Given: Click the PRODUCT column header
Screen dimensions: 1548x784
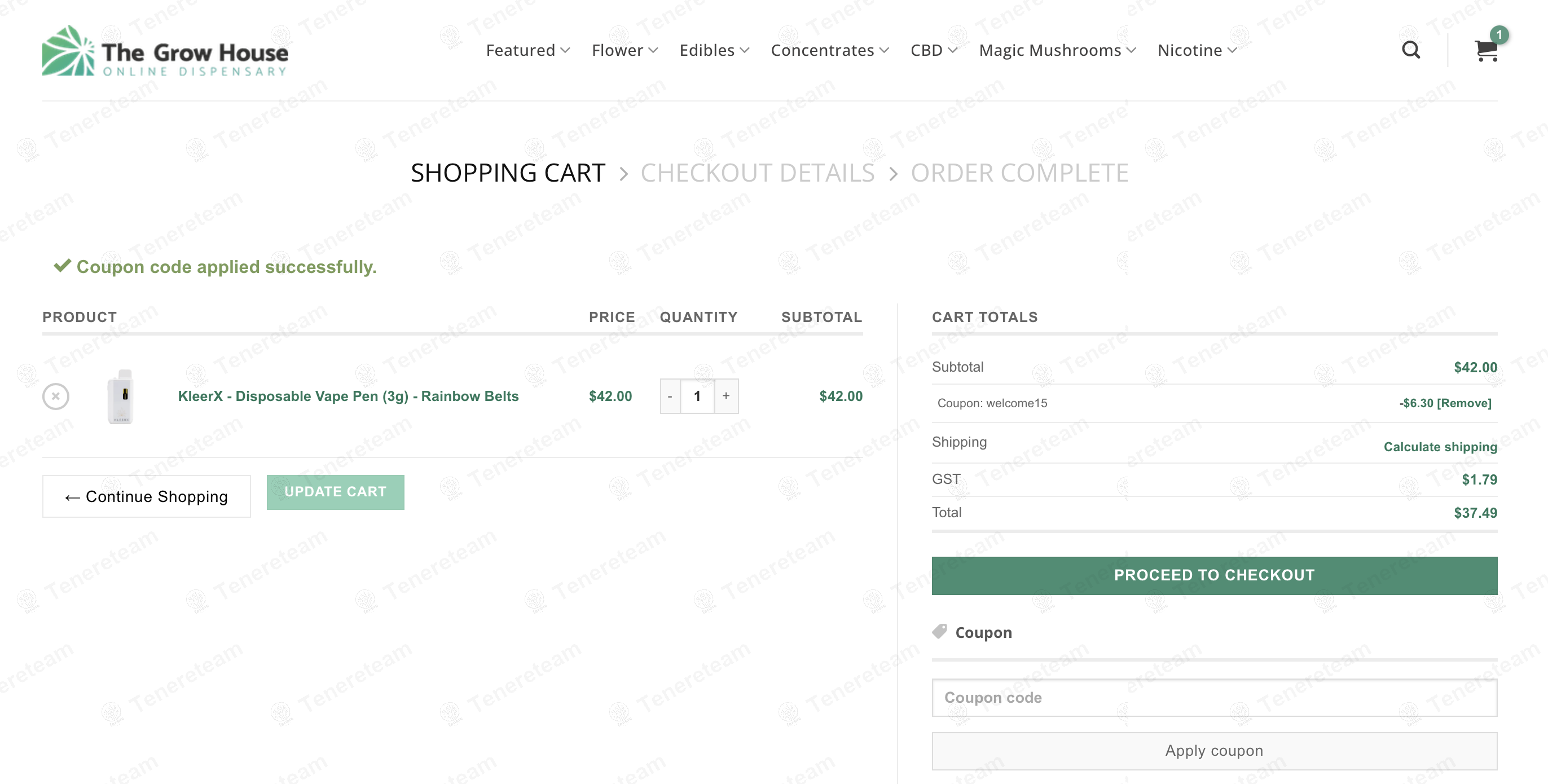Looking at the screenshot, I should click(x=80, y=316).
